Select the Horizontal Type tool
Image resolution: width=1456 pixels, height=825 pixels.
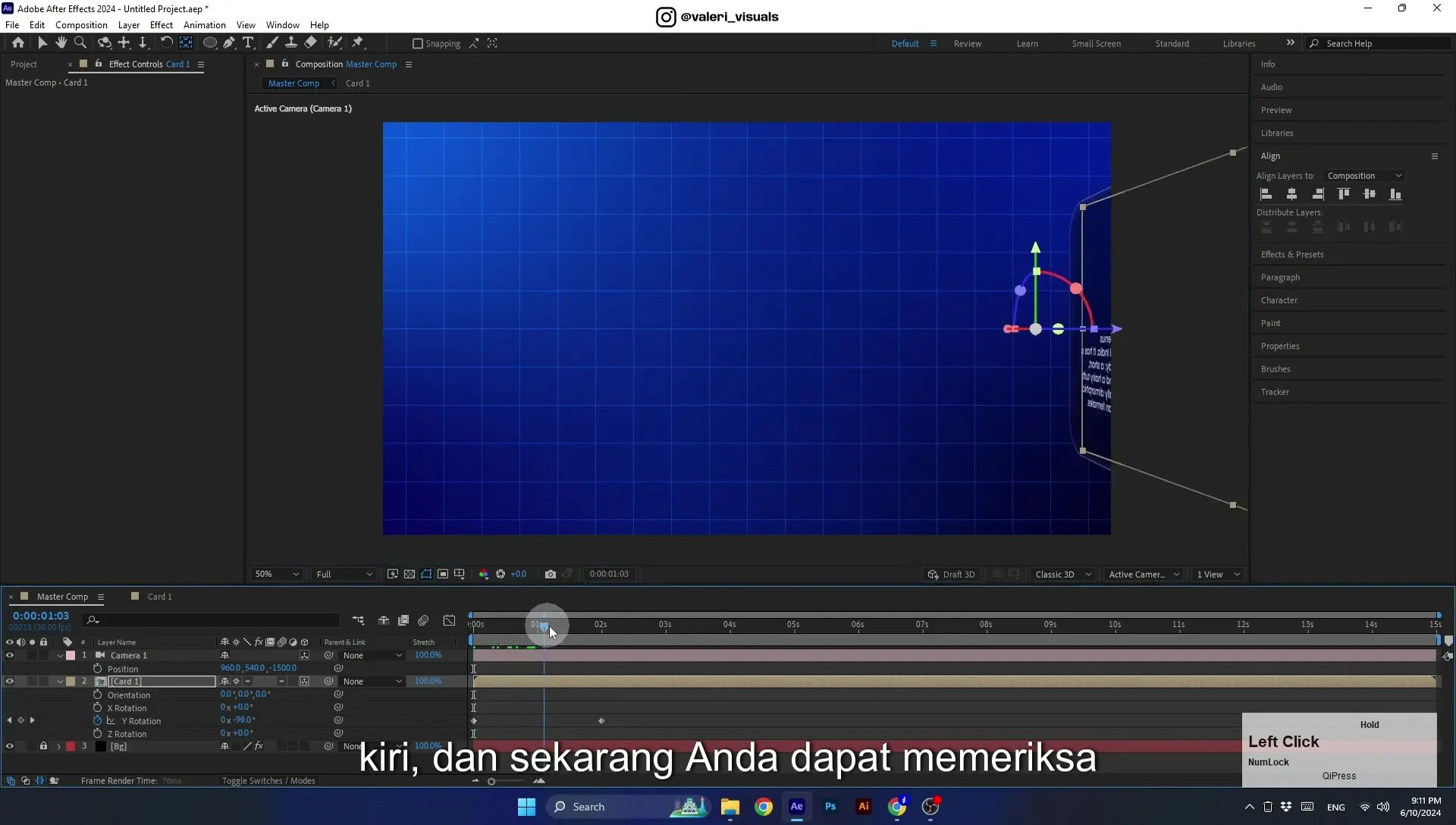click(x=248, y=43)
